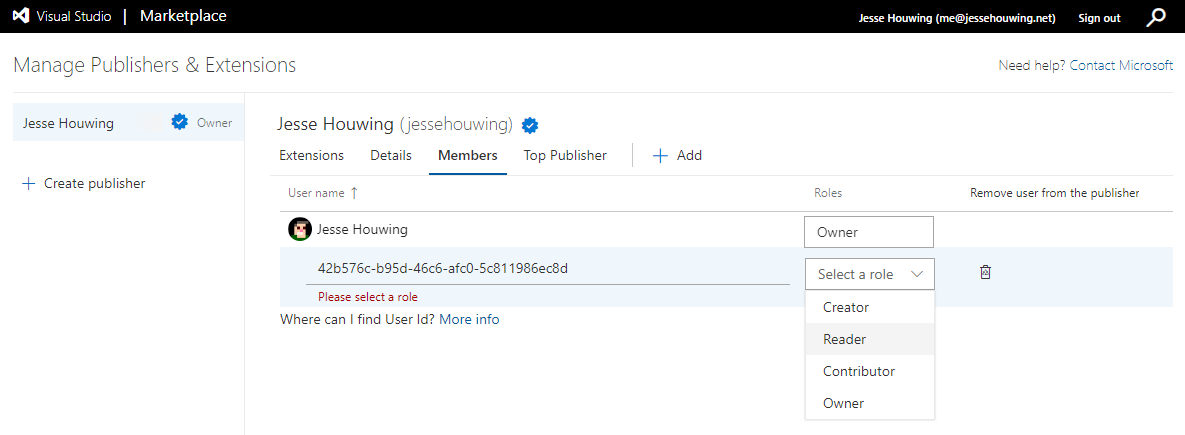This screenshot has width=1185, height=435.
Task: Select the Members tab
Action: [468, 156]
